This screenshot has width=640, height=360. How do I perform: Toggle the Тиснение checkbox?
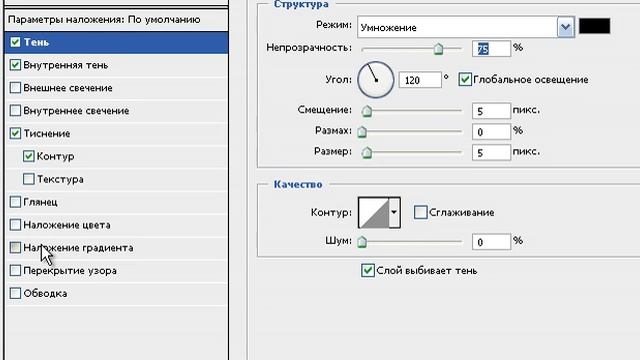15,133
